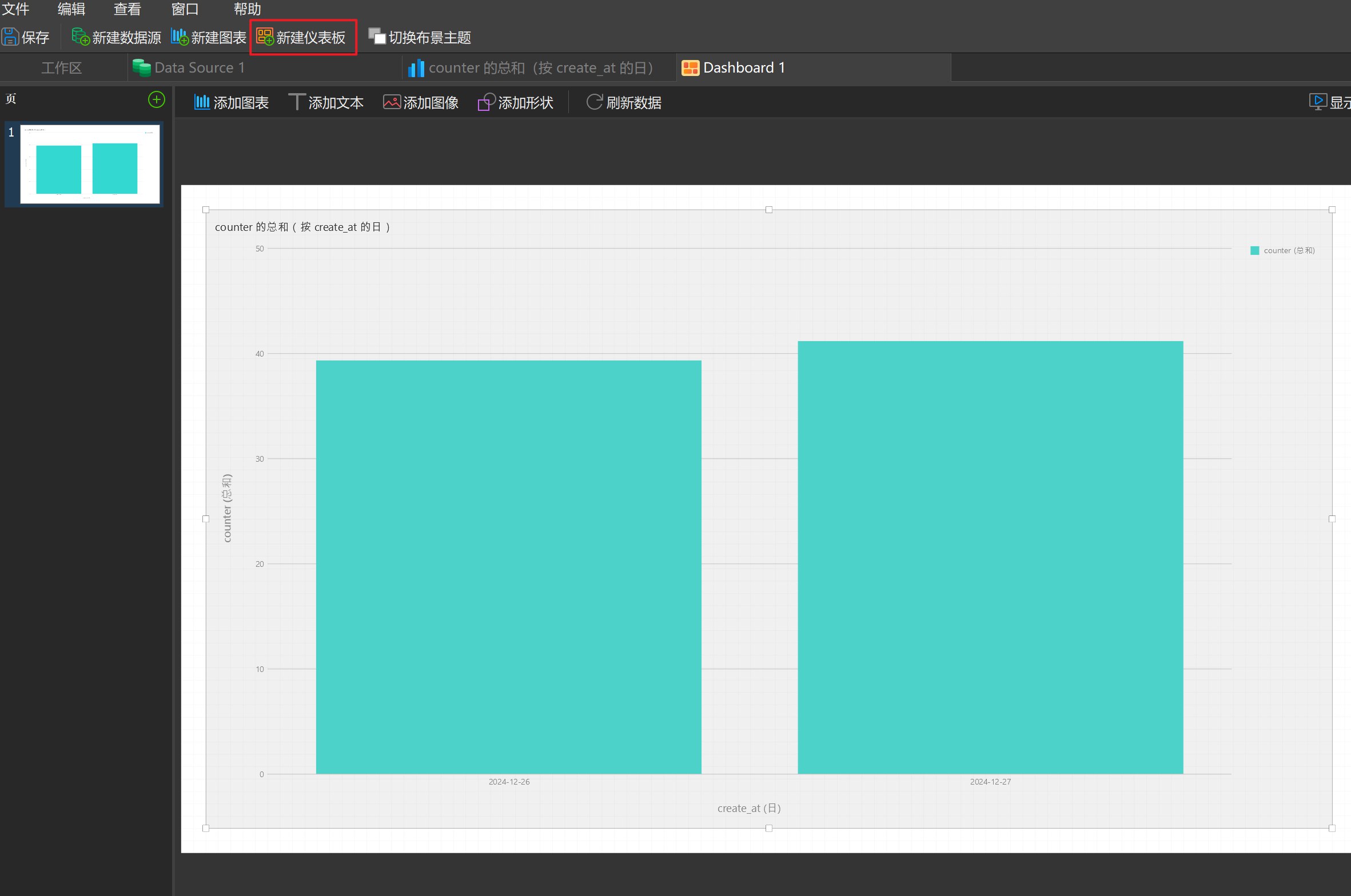Click the 添加形状 (Add Shape) button
The height and width of the screenshot is (896, 1351).
(517, 101)
